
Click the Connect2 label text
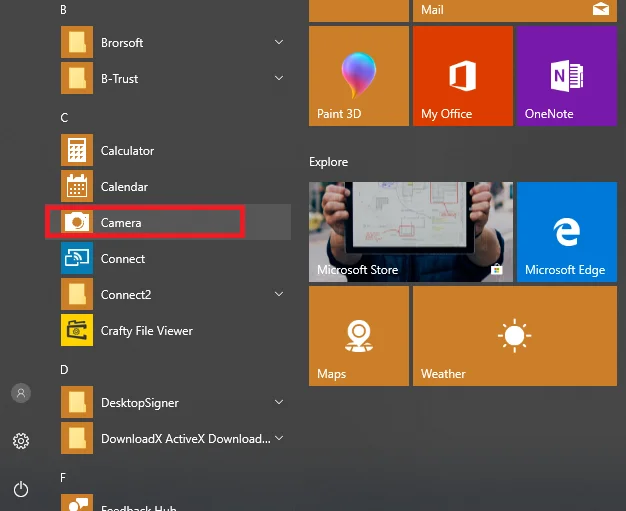[126, 295]
